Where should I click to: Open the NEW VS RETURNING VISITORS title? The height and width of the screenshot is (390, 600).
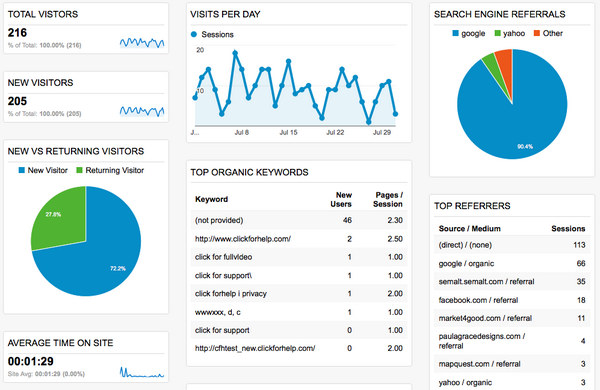coord(76,151)
